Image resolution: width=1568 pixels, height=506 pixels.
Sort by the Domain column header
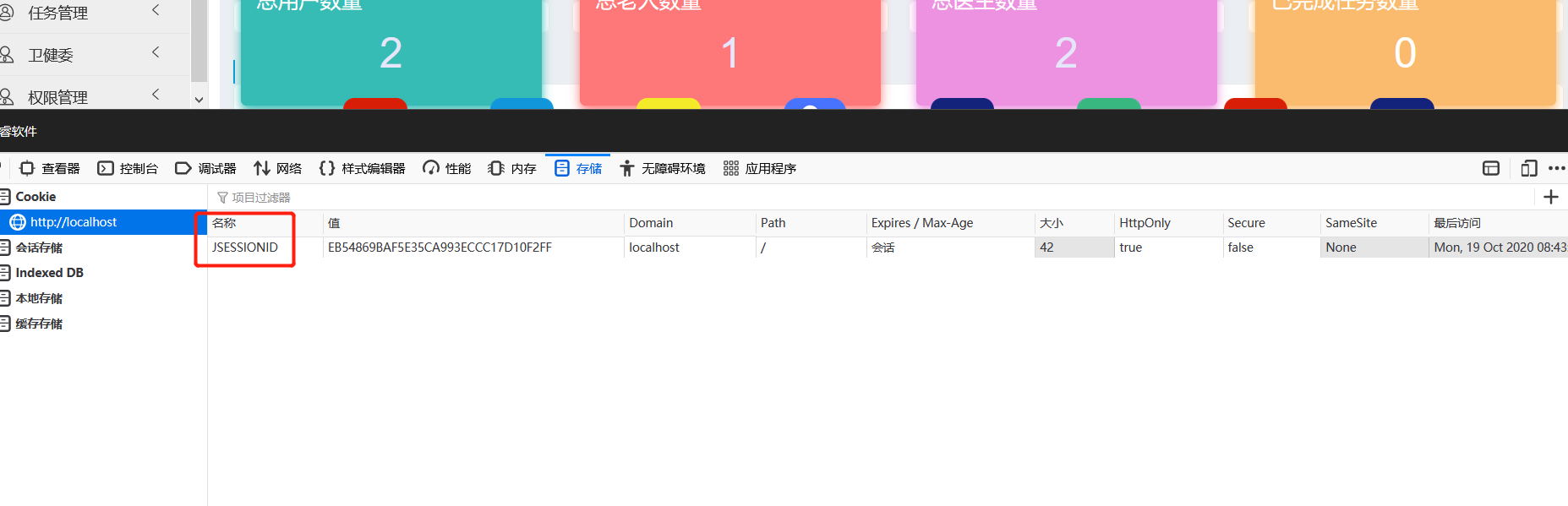(x=690, y=223)
